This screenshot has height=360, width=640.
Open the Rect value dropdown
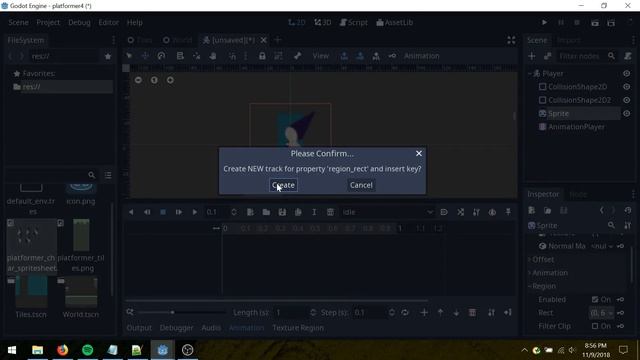(x=602, y=313)
